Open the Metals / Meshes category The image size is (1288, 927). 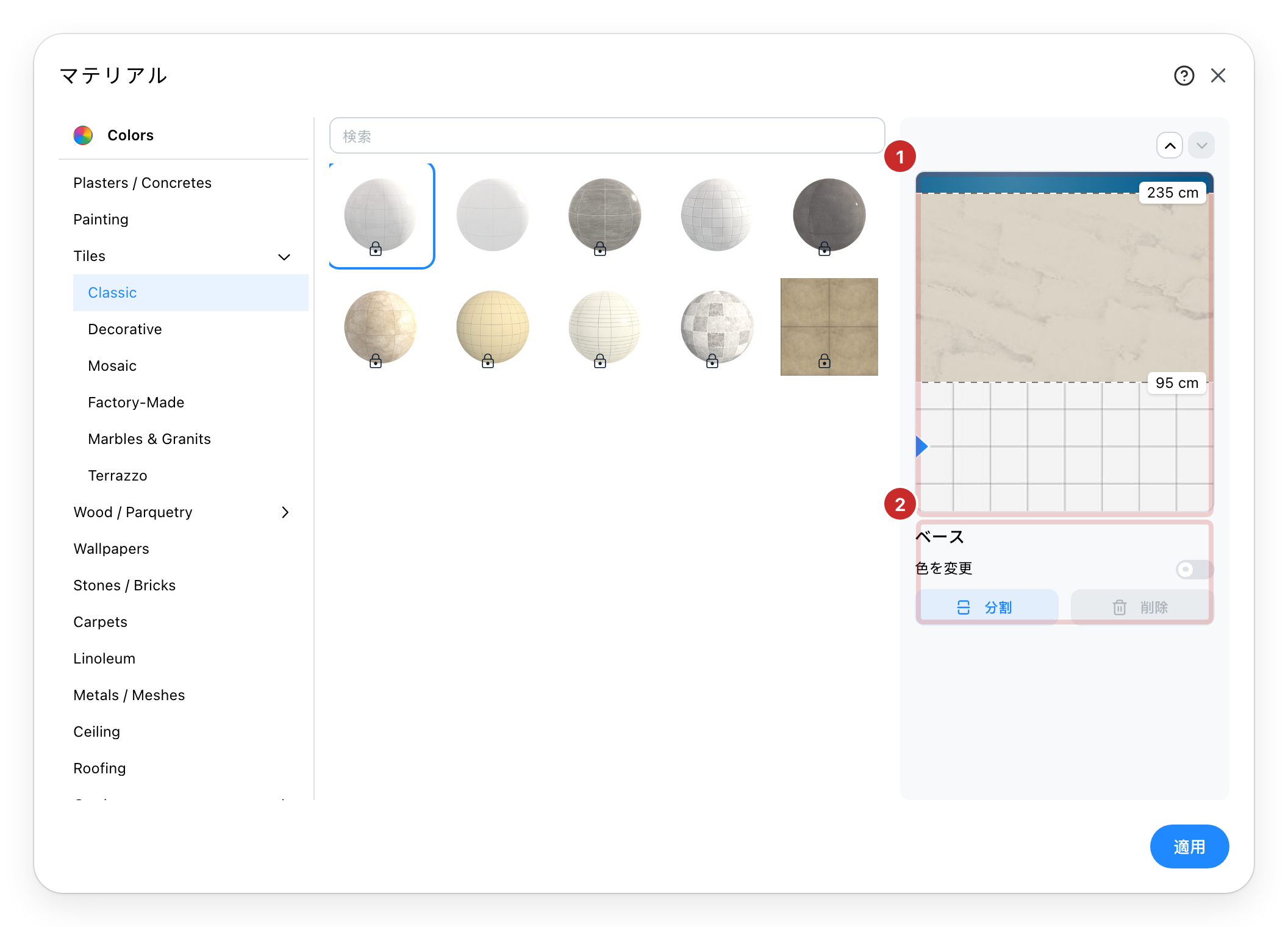click(129, 695)
